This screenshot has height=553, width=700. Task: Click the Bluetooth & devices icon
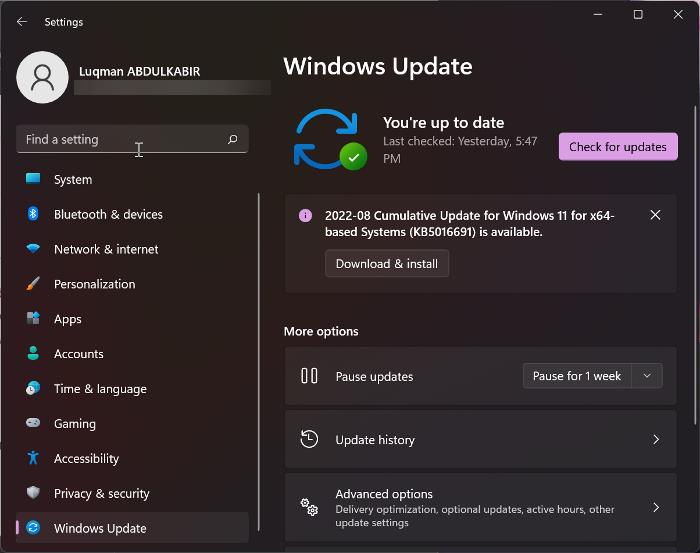click(33, 214)
